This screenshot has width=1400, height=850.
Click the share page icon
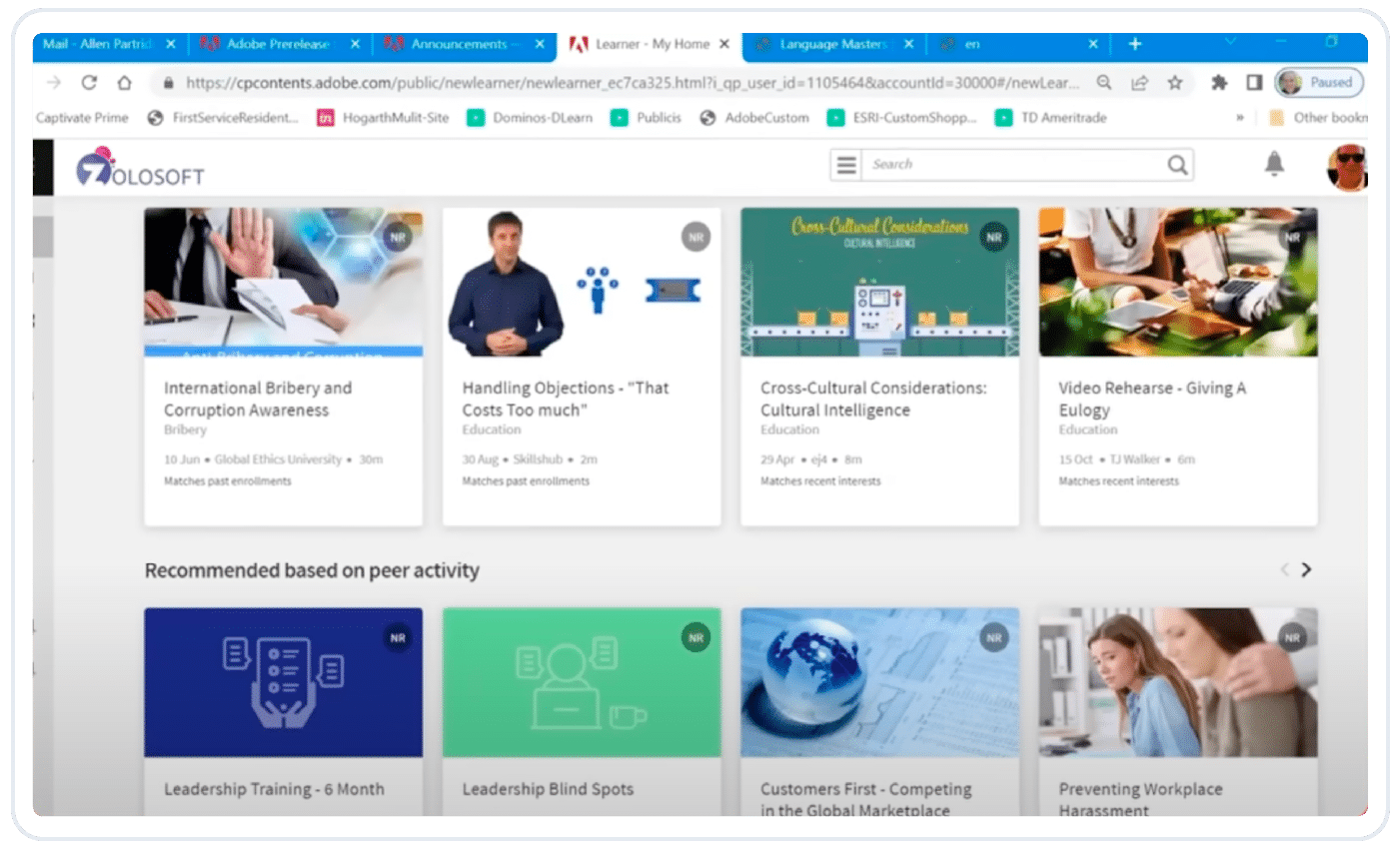tap(1139, 83)
